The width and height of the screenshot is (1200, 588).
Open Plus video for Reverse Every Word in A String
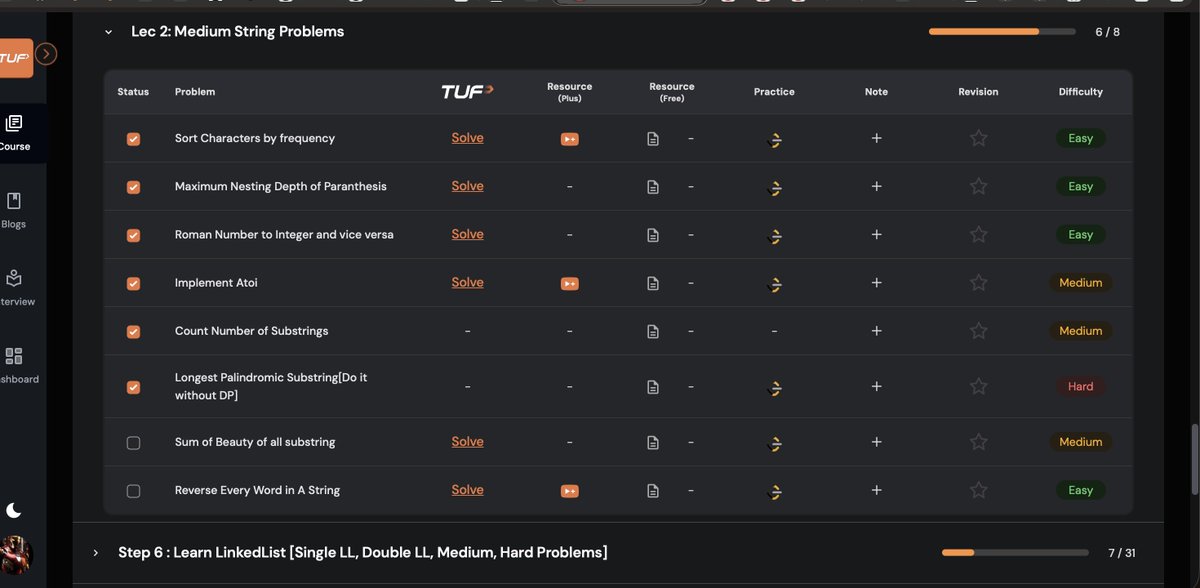pos(569,491)
